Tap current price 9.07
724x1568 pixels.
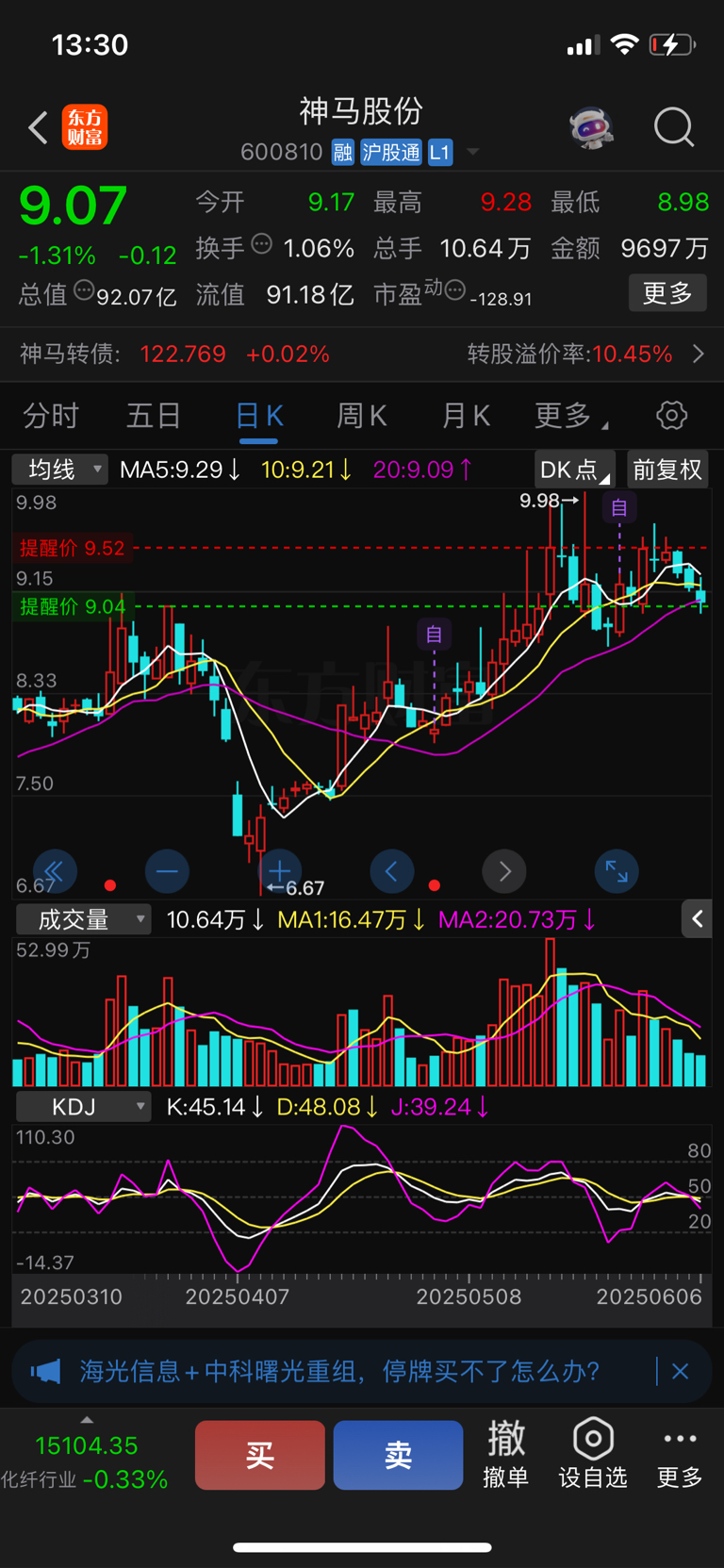click(73, 206)
